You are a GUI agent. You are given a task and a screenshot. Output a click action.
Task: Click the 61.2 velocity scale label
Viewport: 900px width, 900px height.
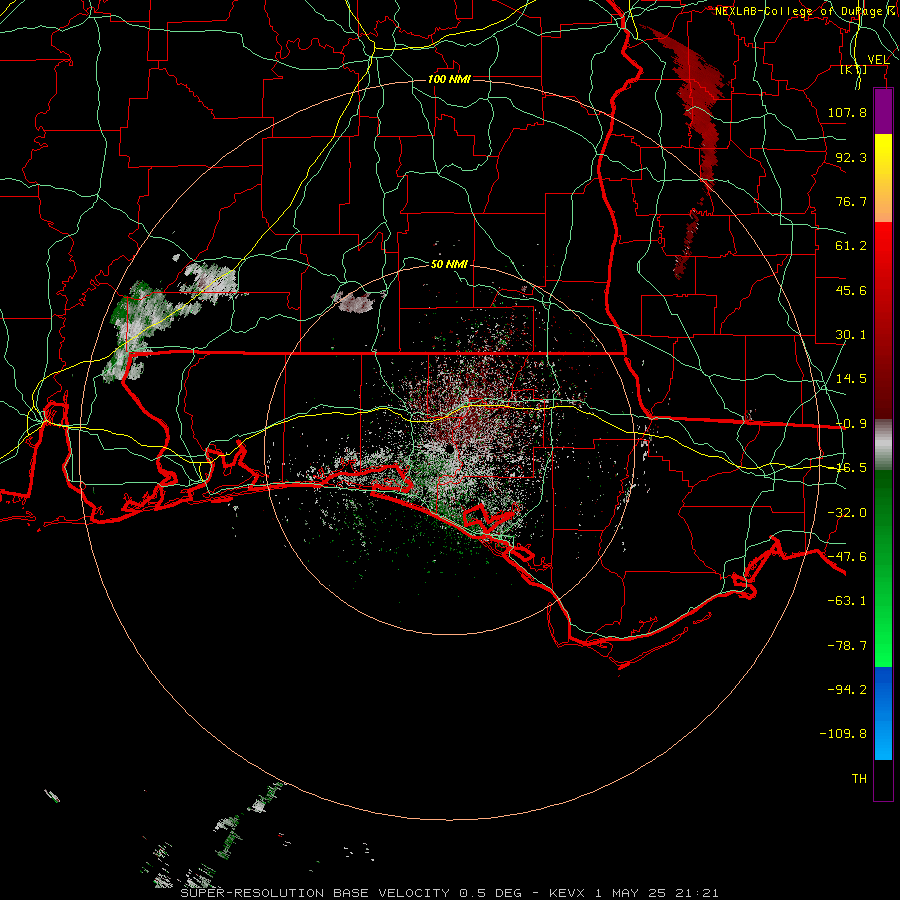click(851, 246)
